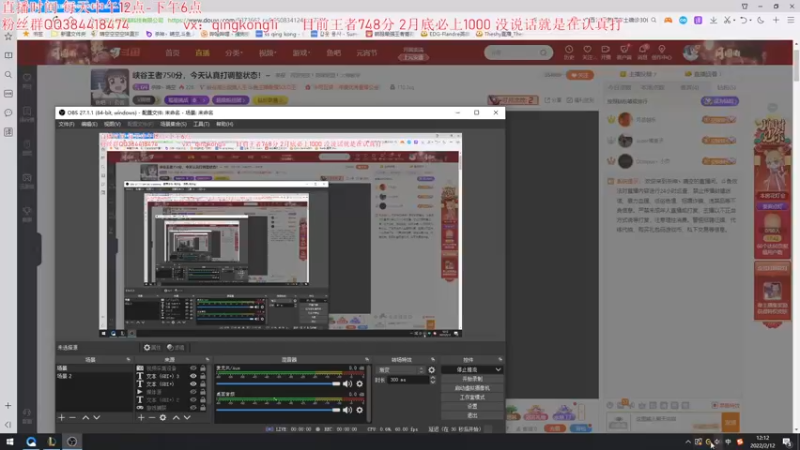This screenshot has width=800, height=450.
Task: Lock the 媒体源 source
Action: click(x=203, y=392)
